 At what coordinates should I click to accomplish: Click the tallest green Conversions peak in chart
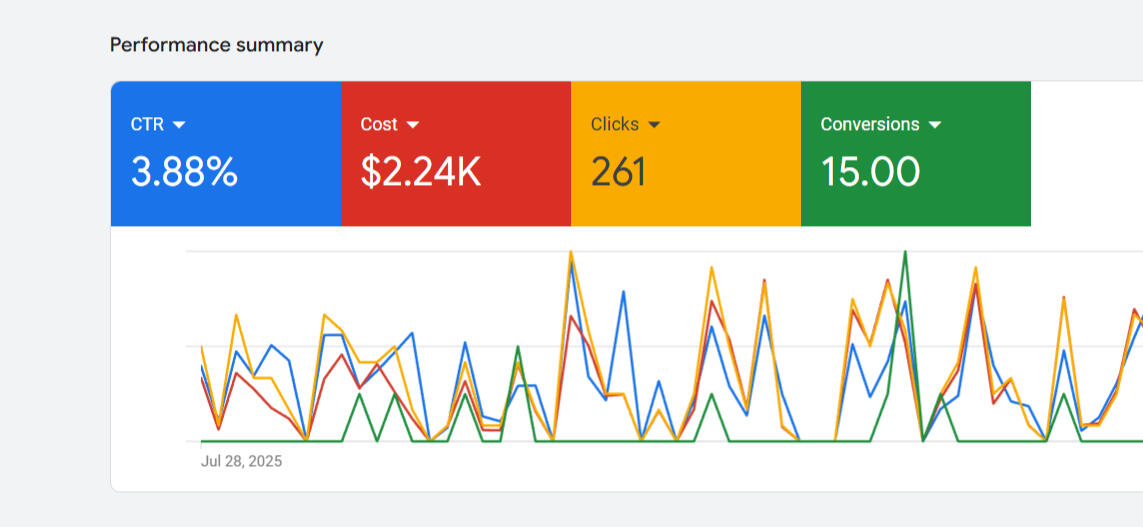coord(905,252)
